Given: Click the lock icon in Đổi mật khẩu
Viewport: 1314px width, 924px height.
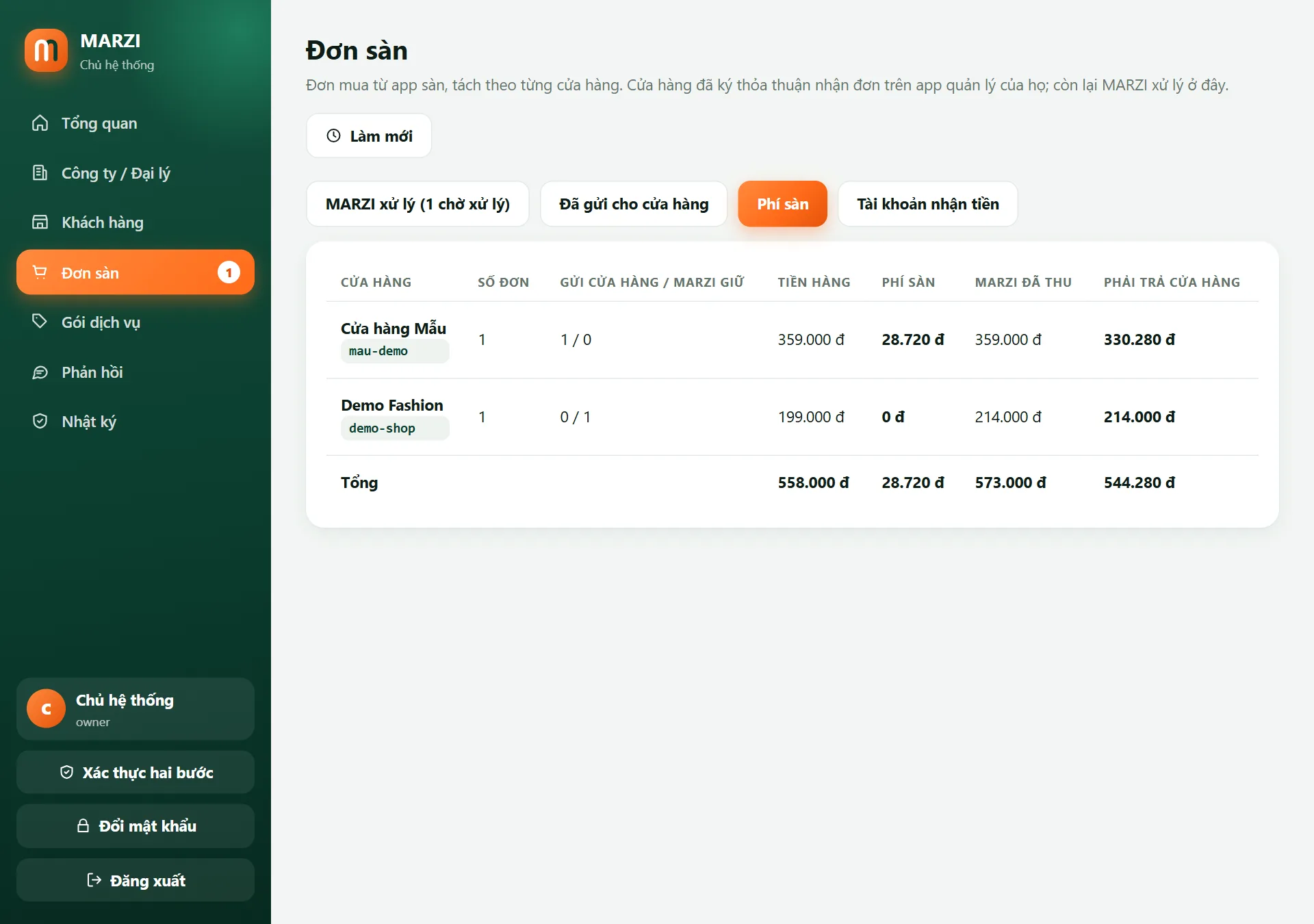Looking at the screenshot, I should pos(83,825).
